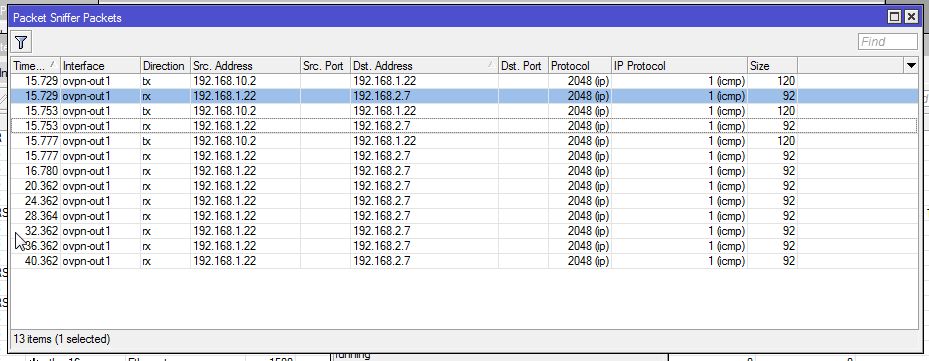The height and width of the screenshot is (361, 929).
Task: Sort by Dst. Address column header
Action: click(x=424, y=66)
